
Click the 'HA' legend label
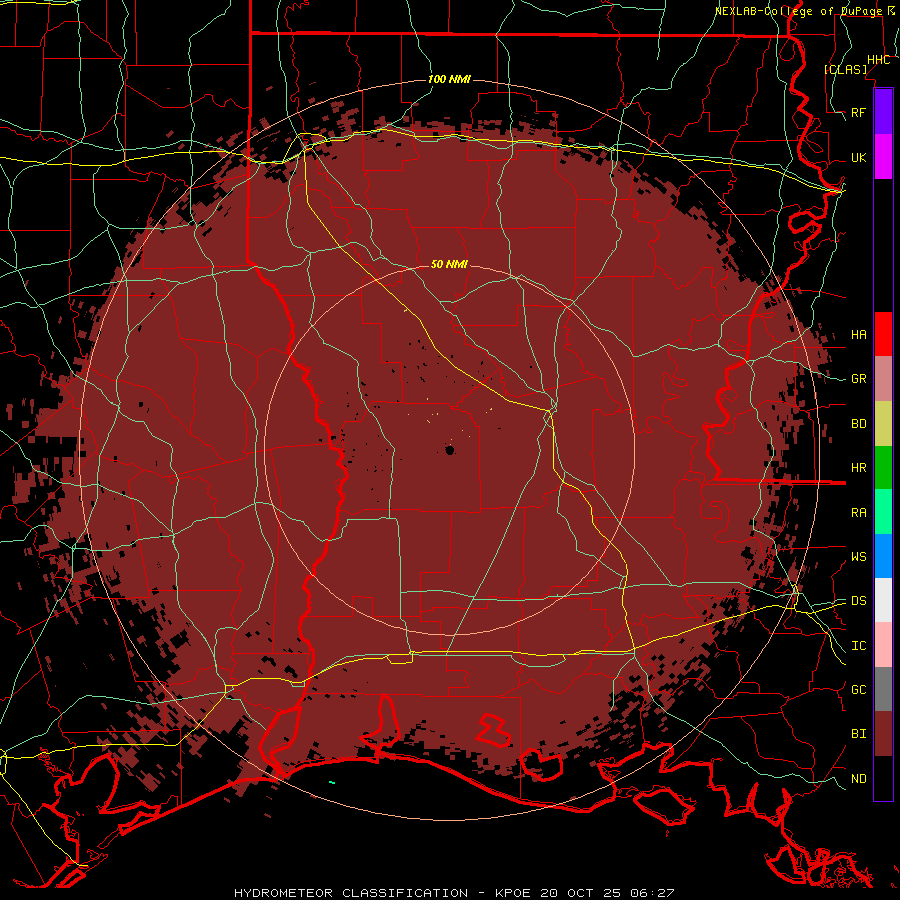(x=858, y=334)
